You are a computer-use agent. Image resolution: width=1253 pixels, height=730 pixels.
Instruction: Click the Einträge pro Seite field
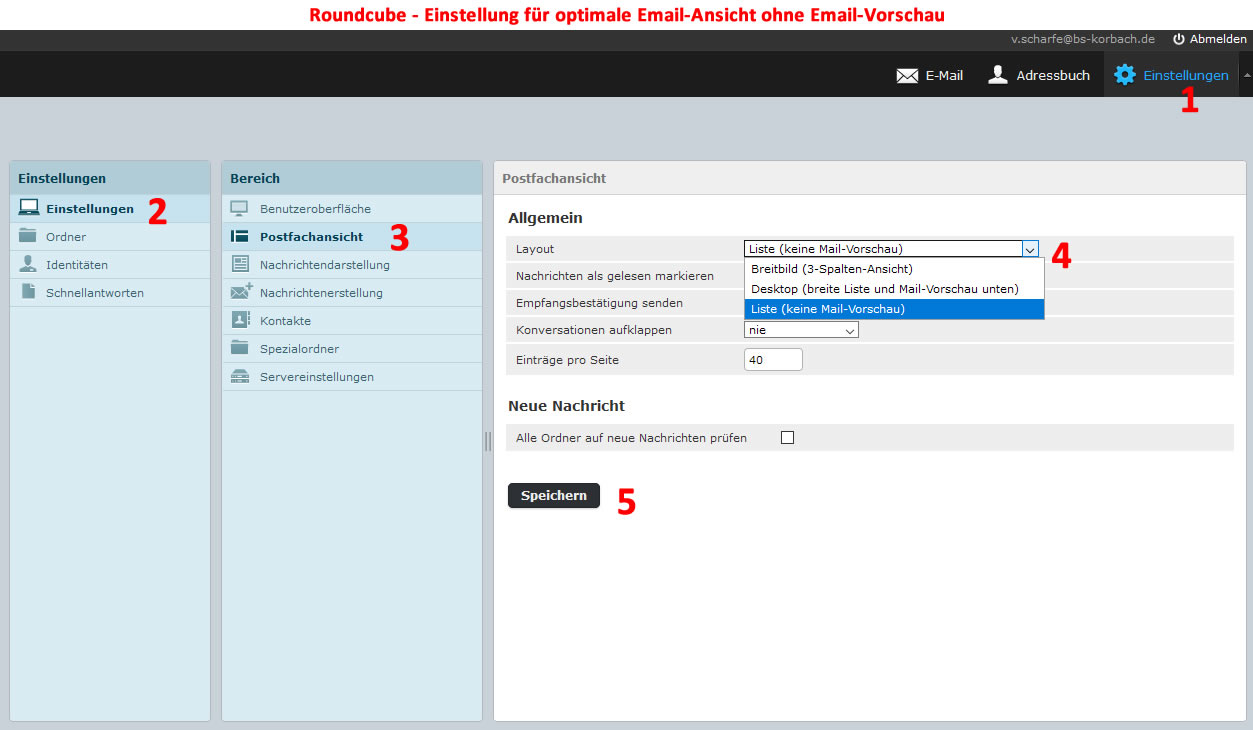(773, 359)
